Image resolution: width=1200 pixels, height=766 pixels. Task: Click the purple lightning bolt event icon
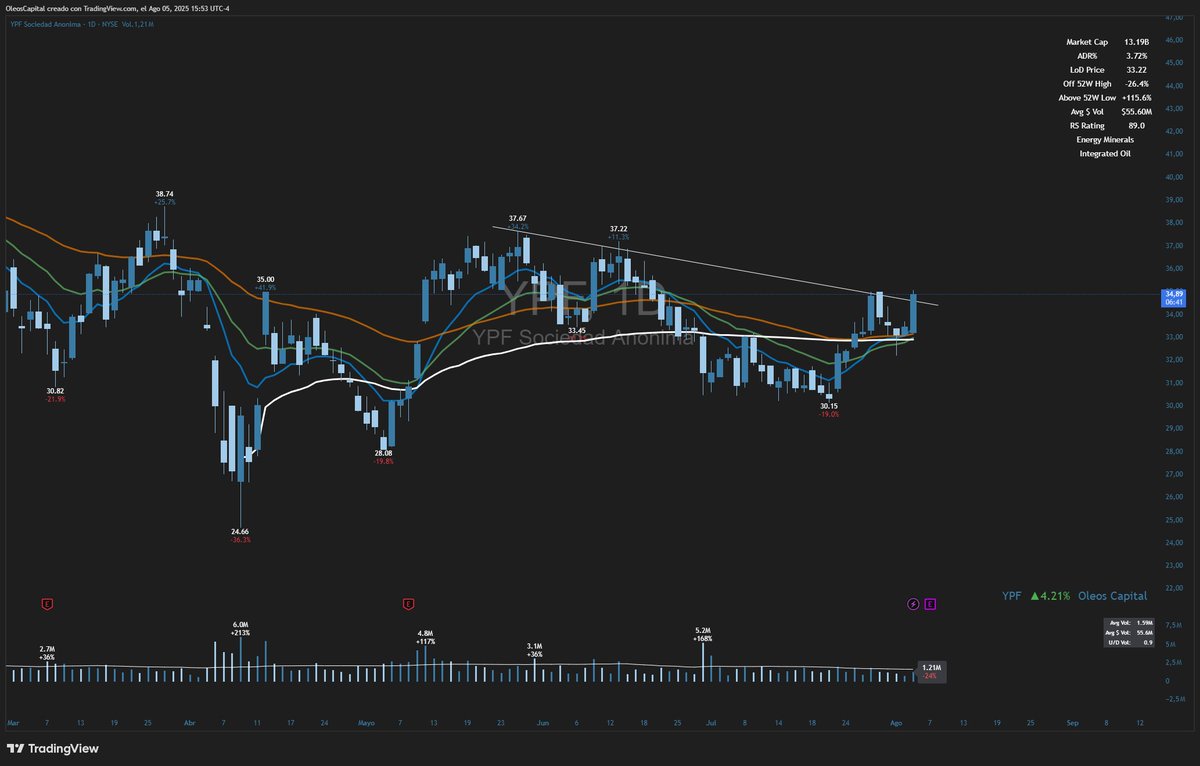pos(912,604)
